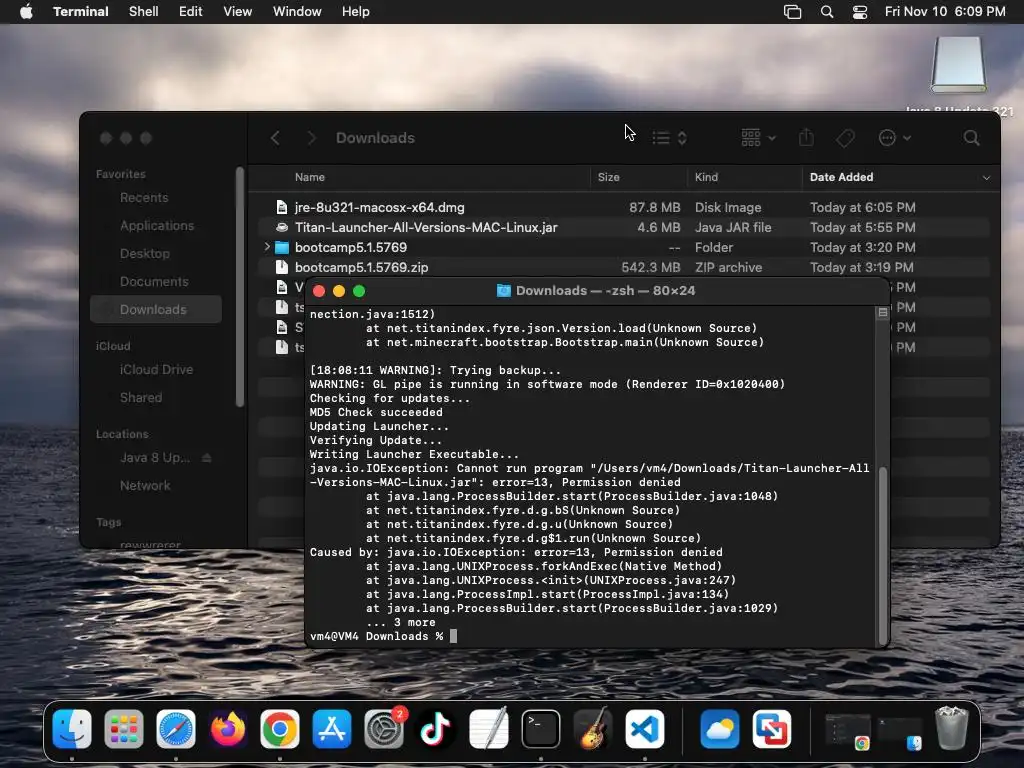Open the red-blue arrows app in Dock
The height and width of the screenshot is (768, 1024).
click(771, 728)
